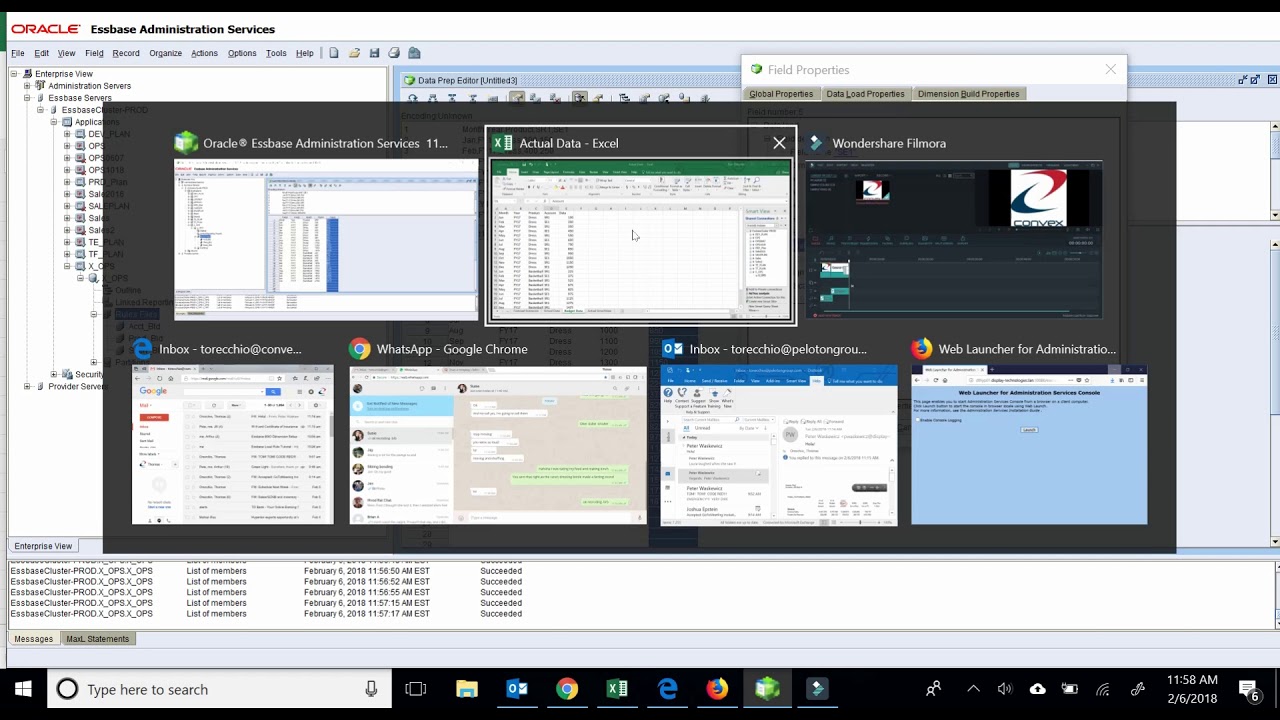This screenshot has width=1280, height=720.
Task: Click the Cortana microphone icon
Action: click(371, 689)
